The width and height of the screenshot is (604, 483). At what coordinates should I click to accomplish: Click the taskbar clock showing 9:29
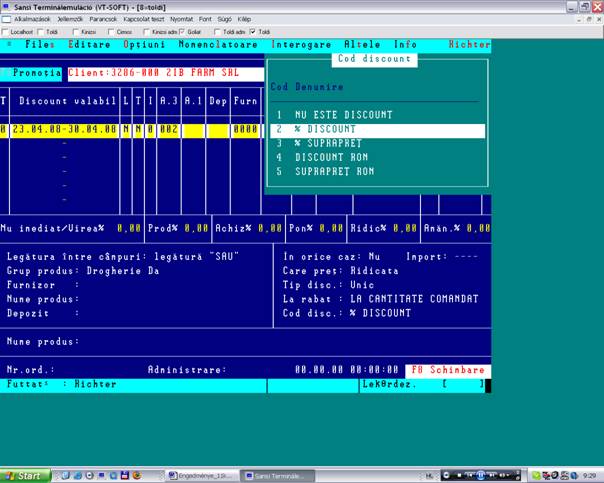589,476
